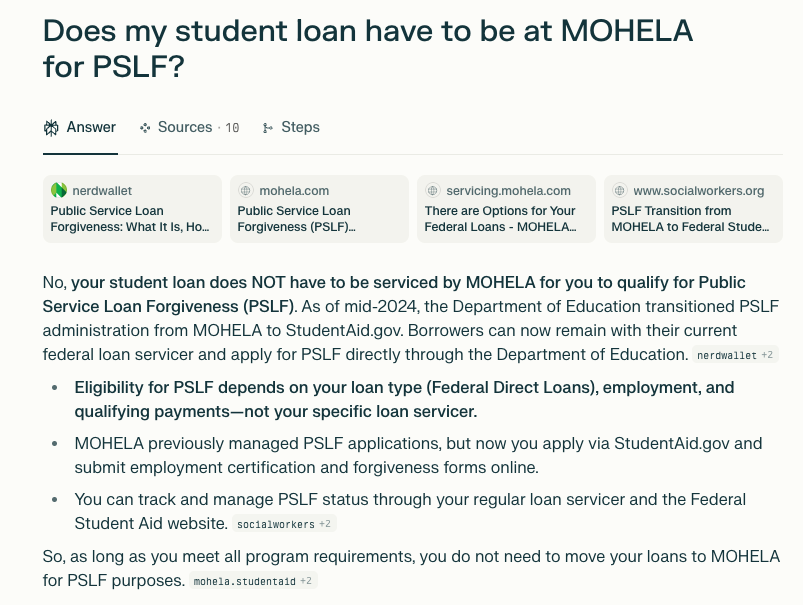This screenshot has width=803, height=605.
Task: Click the globe icon on the servicing.mohela.com card
Action: point(433,190)
